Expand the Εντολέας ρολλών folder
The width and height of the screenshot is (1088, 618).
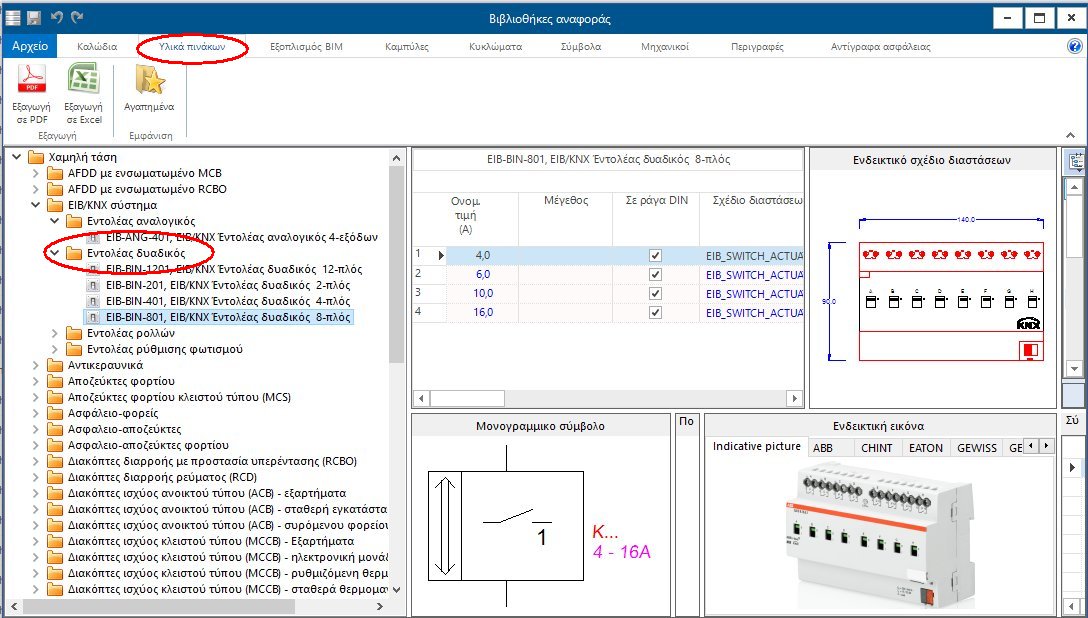(x=53, y=333)
